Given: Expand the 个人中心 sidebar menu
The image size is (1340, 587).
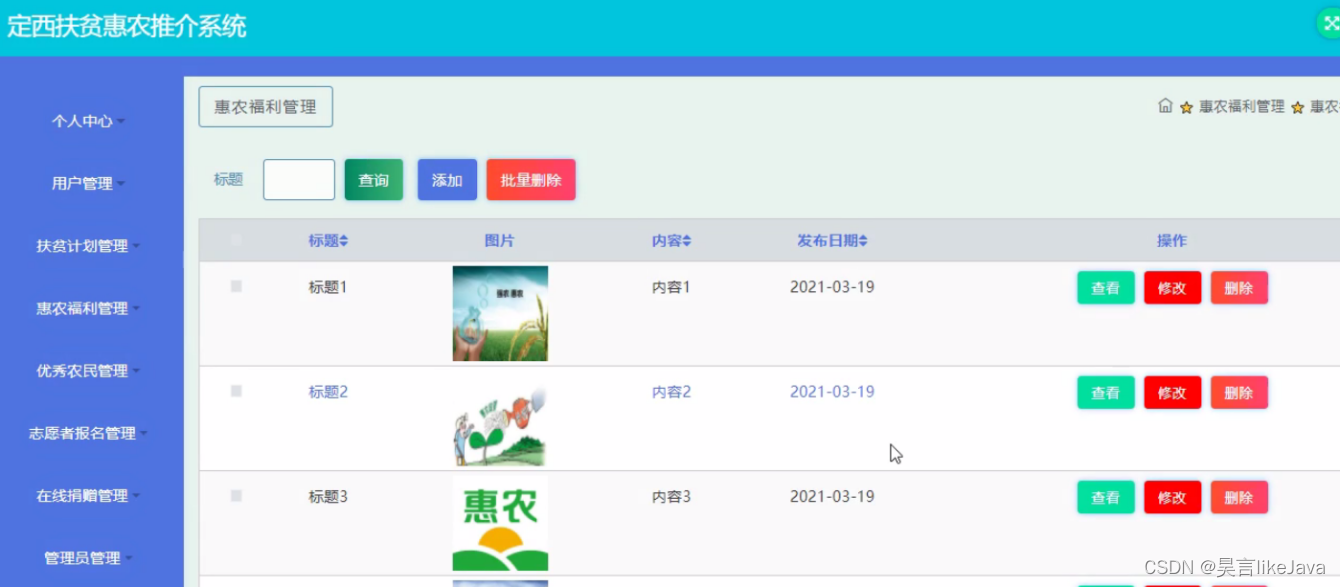Looking at the screenshot, I should tap(89, 121).
